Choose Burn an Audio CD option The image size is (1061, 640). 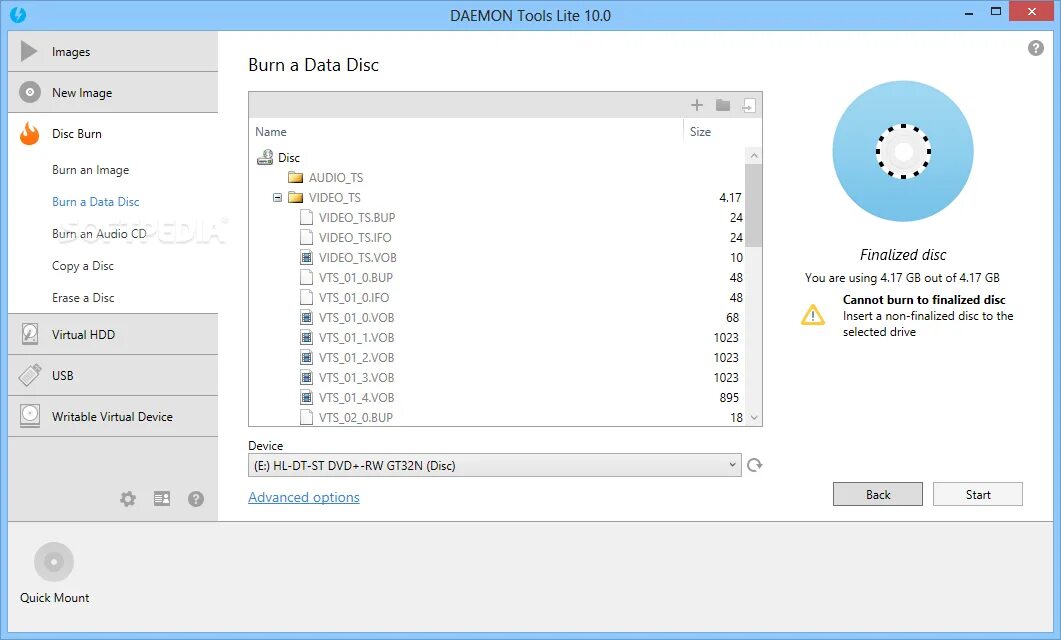99,233
